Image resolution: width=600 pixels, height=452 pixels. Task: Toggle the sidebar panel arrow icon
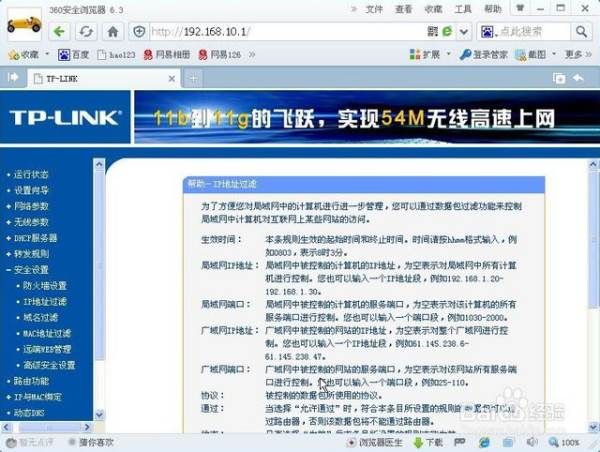point(13,78)
